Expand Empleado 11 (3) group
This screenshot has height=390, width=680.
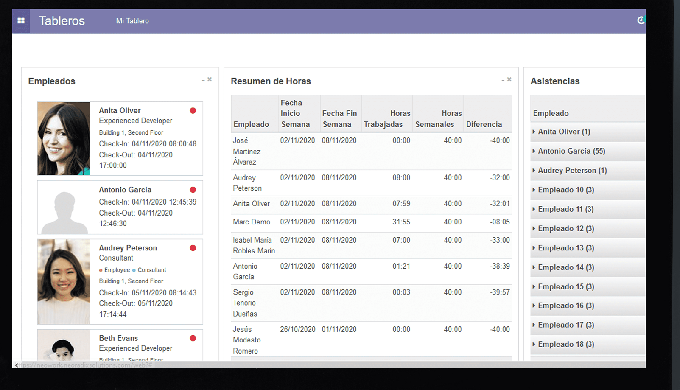point(588,209)
